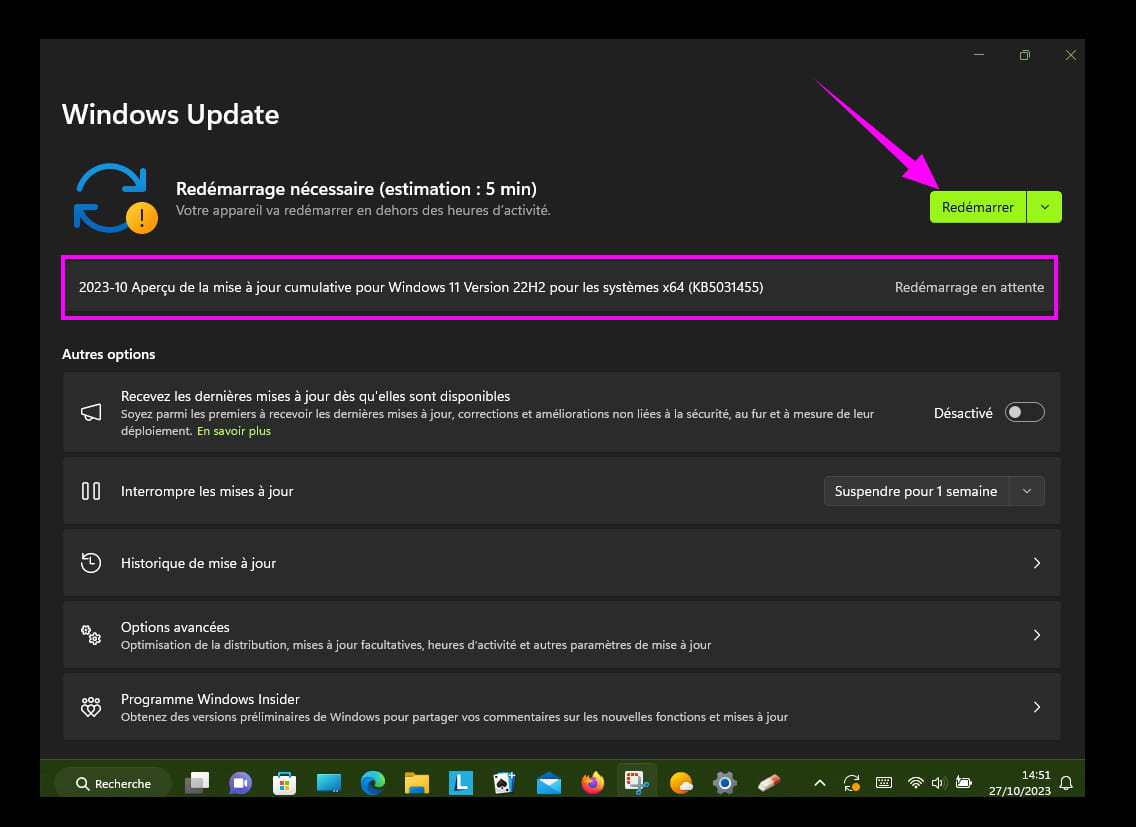The width and height of the screenshot is (1136, 827).
Task: Click the touch keyboard tray icon
Action: tap(884, 783)
